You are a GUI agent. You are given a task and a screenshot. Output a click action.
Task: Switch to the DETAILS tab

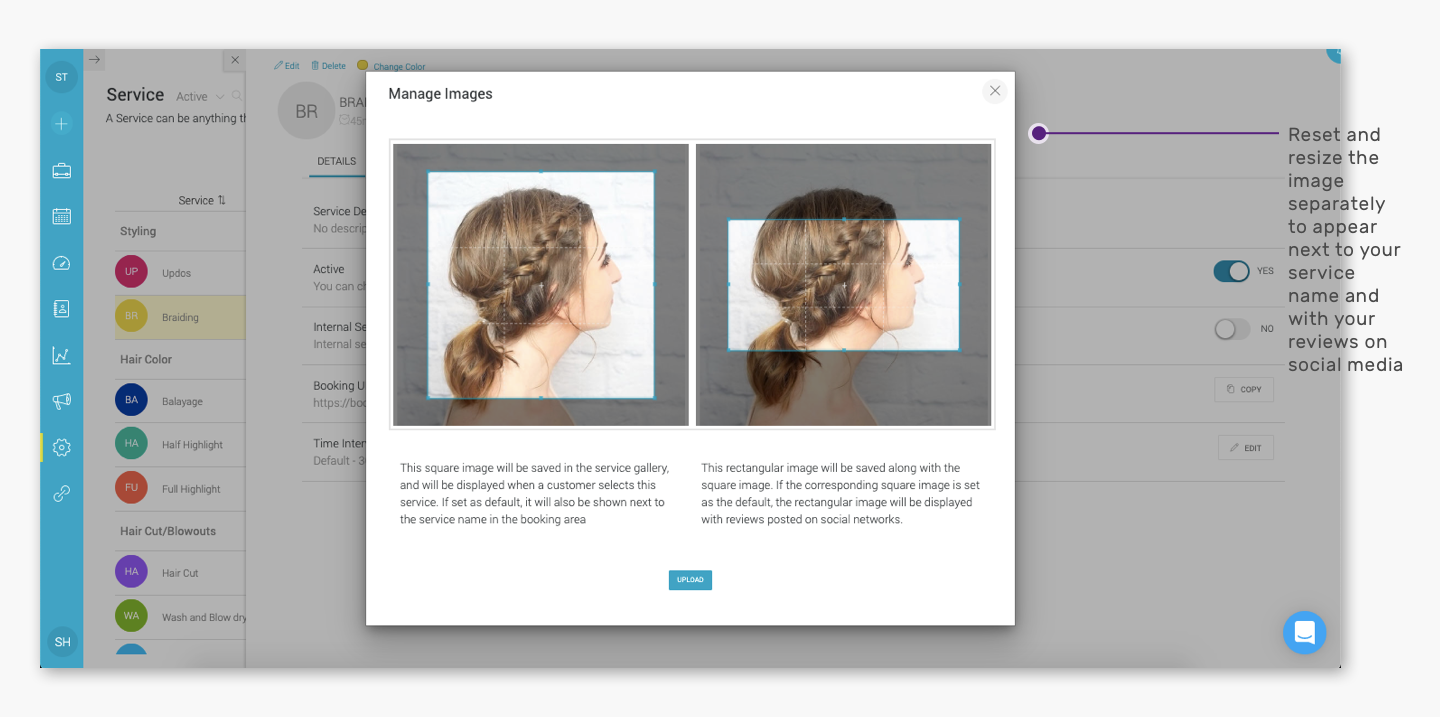coord(337,161)
